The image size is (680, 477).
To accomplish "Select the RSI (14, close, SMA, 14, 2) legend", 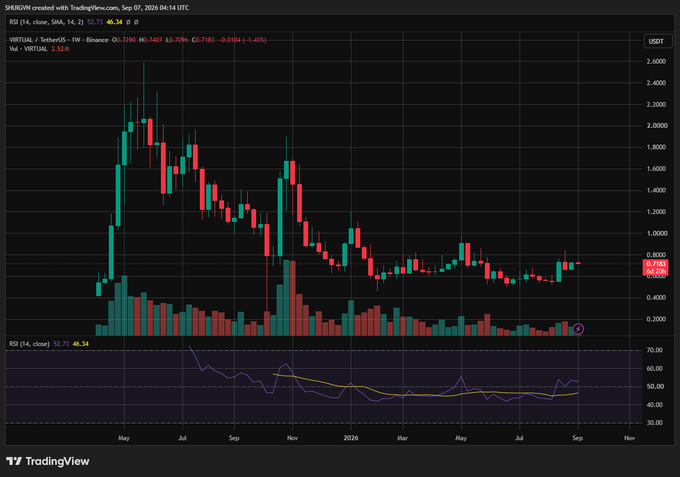I will coord(46,22).
